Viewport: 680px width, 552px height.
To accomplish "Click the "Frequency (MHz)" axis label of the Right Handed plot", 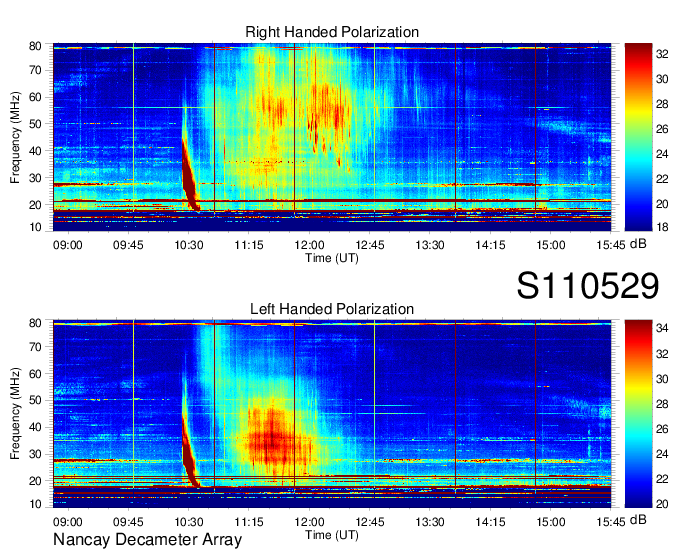I will 15,137.
